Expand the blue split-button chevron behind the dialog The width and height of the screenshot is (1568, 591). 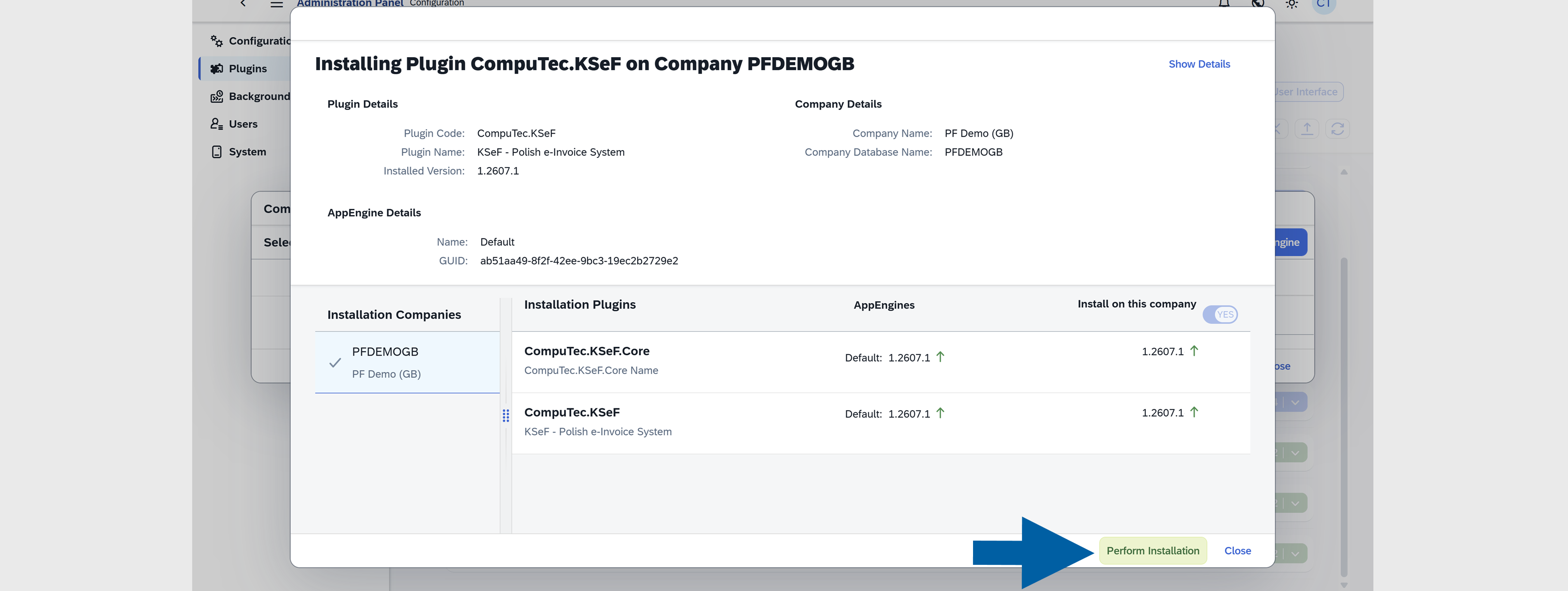pos(1295,403)
